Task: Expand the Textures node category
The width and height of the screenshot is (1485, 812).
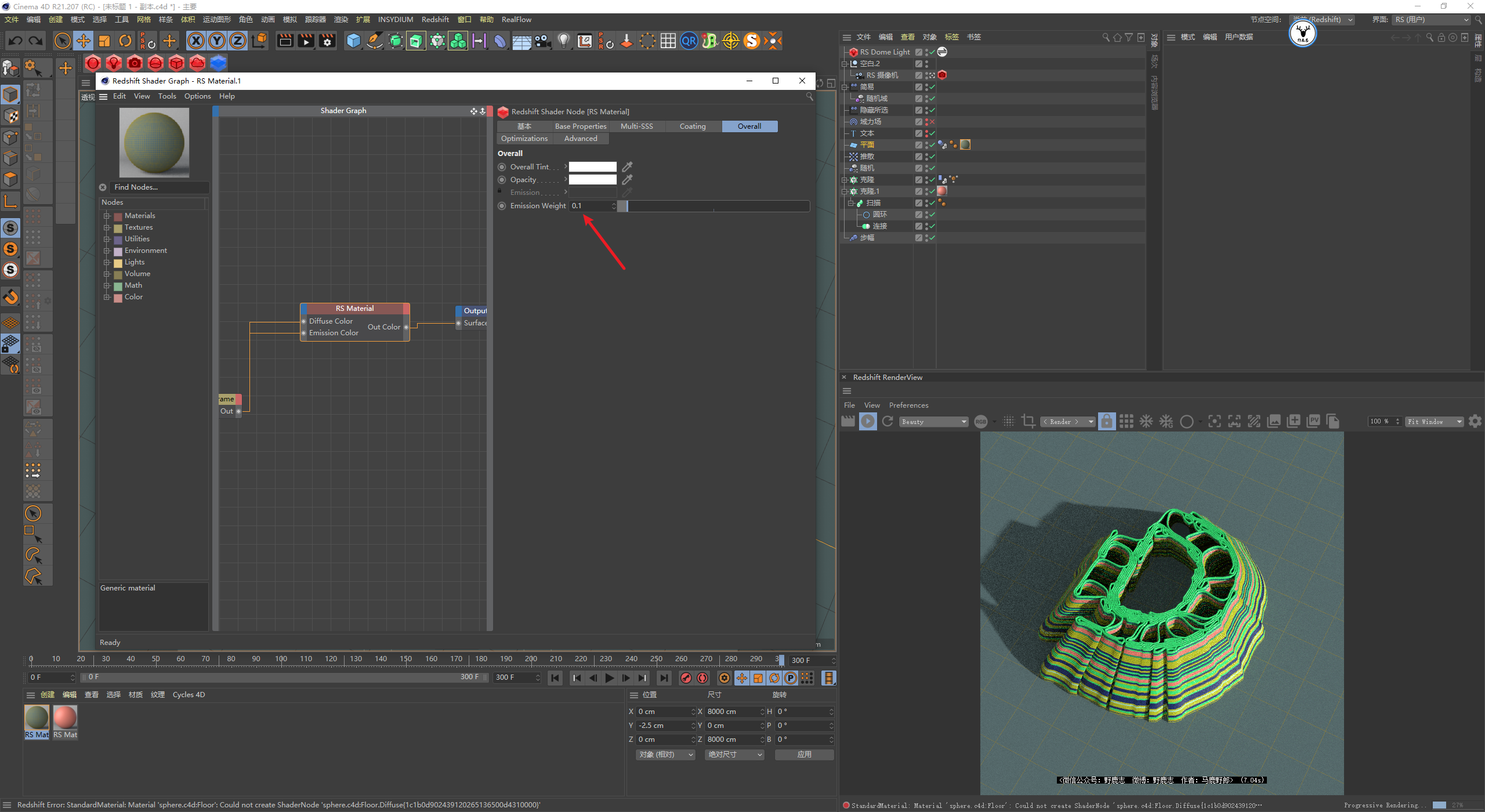Action: point(107,227)
